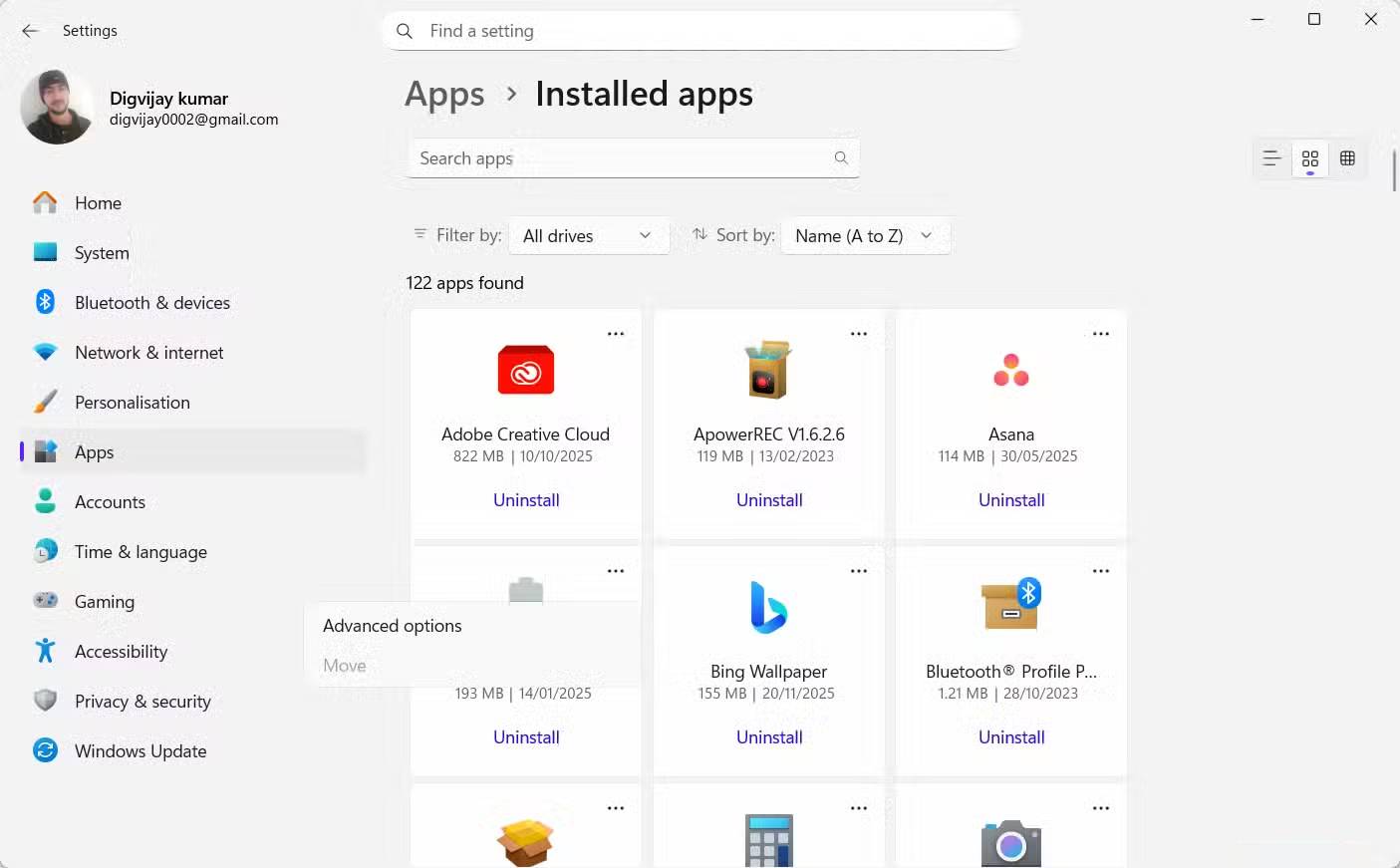Switch to list view
This screenshot has height=868, width=1400.
pos(1271,158)
